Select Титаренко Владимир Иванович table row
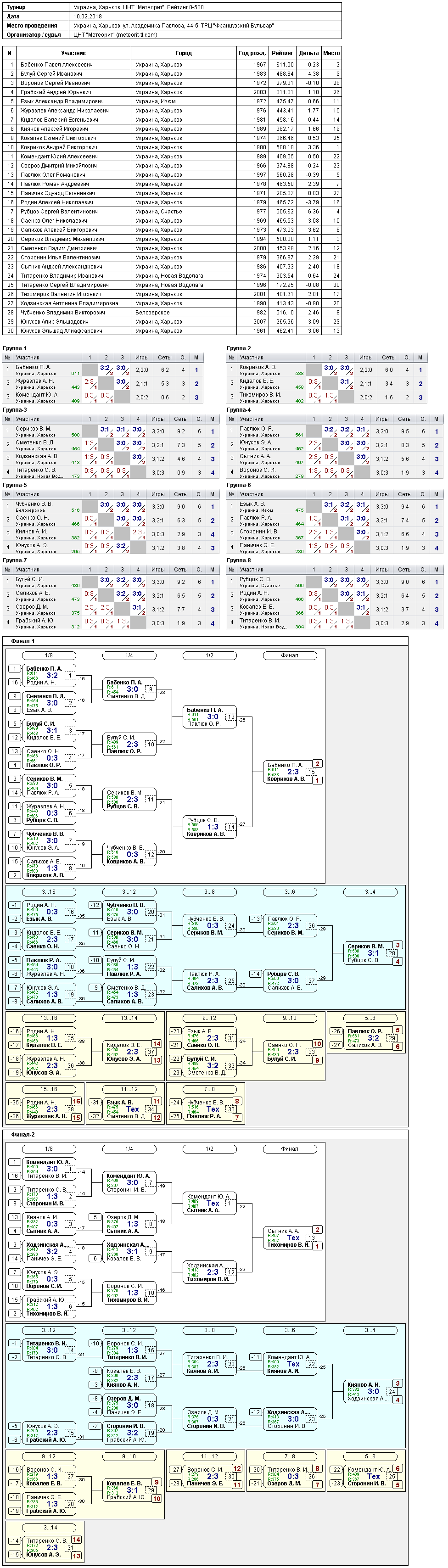Screen dimensions: 448x1568 [172, 276]
